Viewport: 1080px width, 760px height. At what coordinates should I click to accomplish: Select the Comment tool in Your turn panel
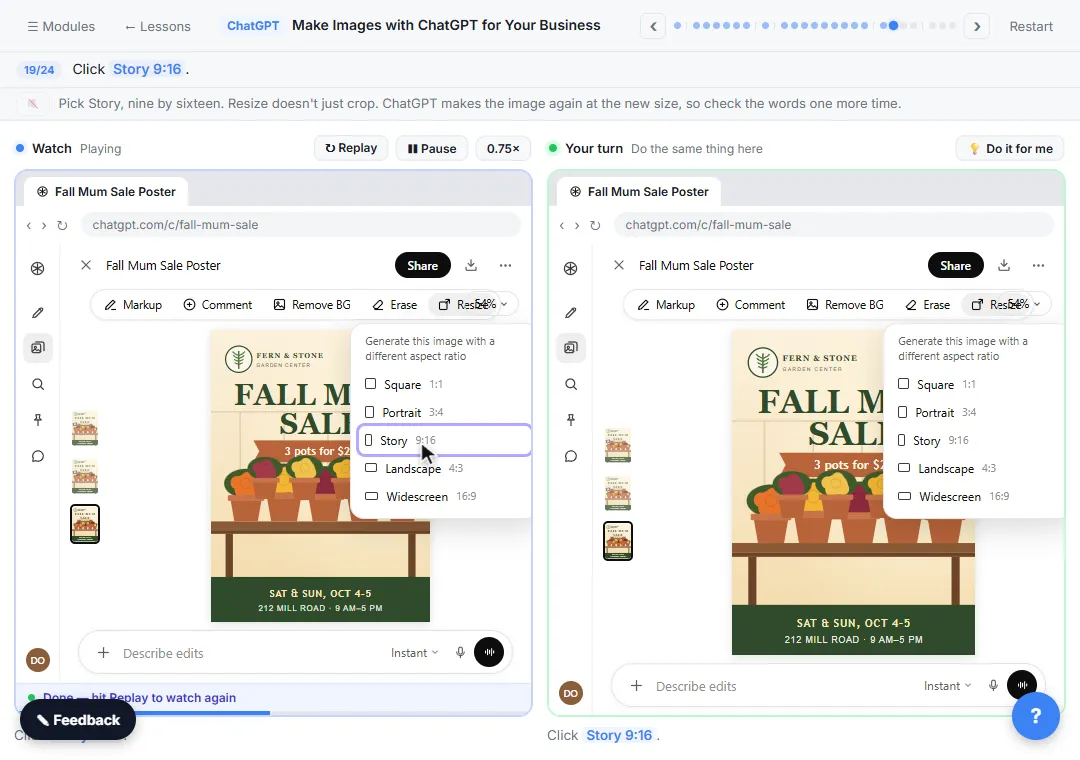[x=750, y=305]
